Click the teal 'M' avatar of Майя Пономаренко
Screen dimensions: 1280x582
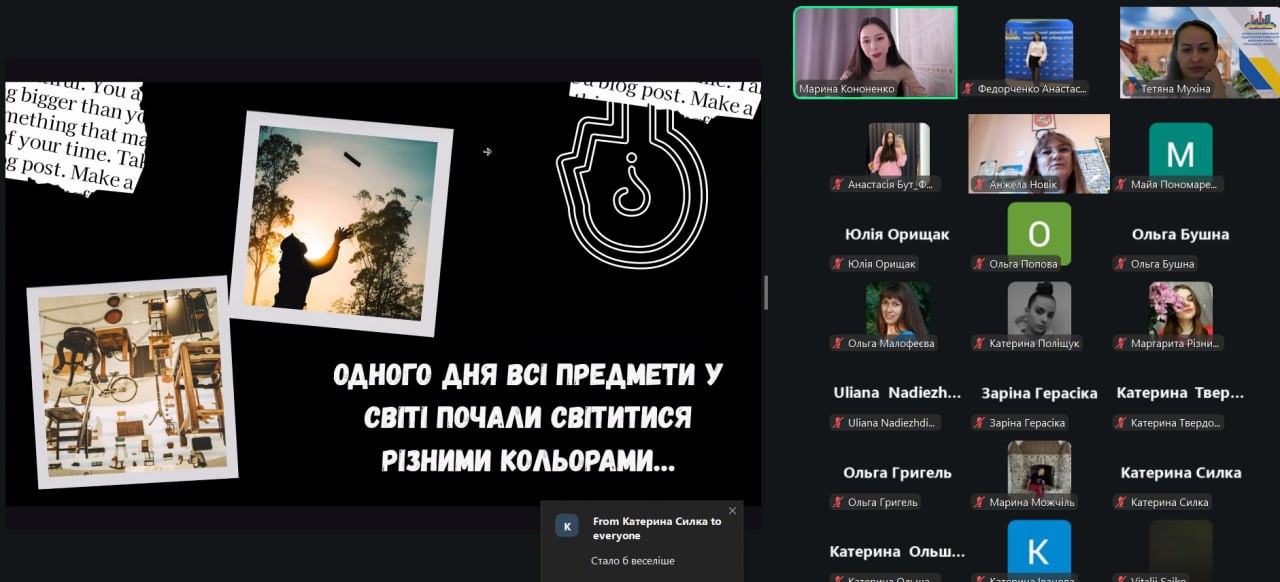click(1180, 152)
